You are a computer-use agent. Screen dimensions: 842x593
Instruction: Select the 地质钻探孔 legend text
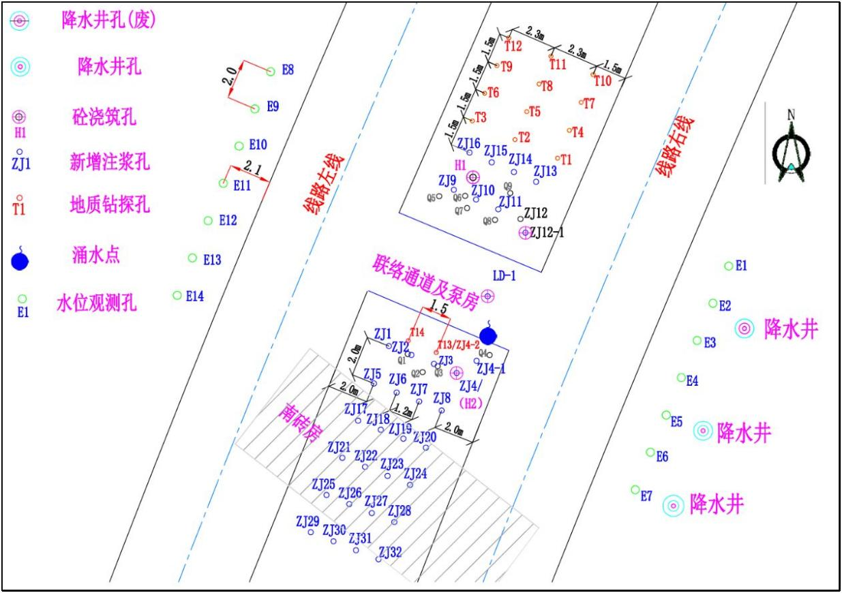[110, 204]
